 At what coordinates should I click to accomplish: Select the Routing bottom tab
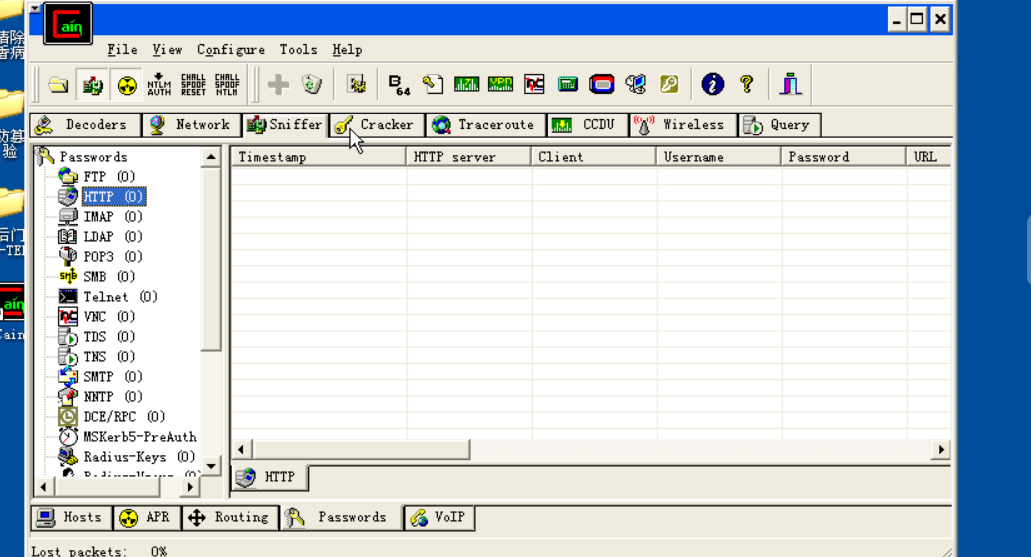click(x=229, y=518)
